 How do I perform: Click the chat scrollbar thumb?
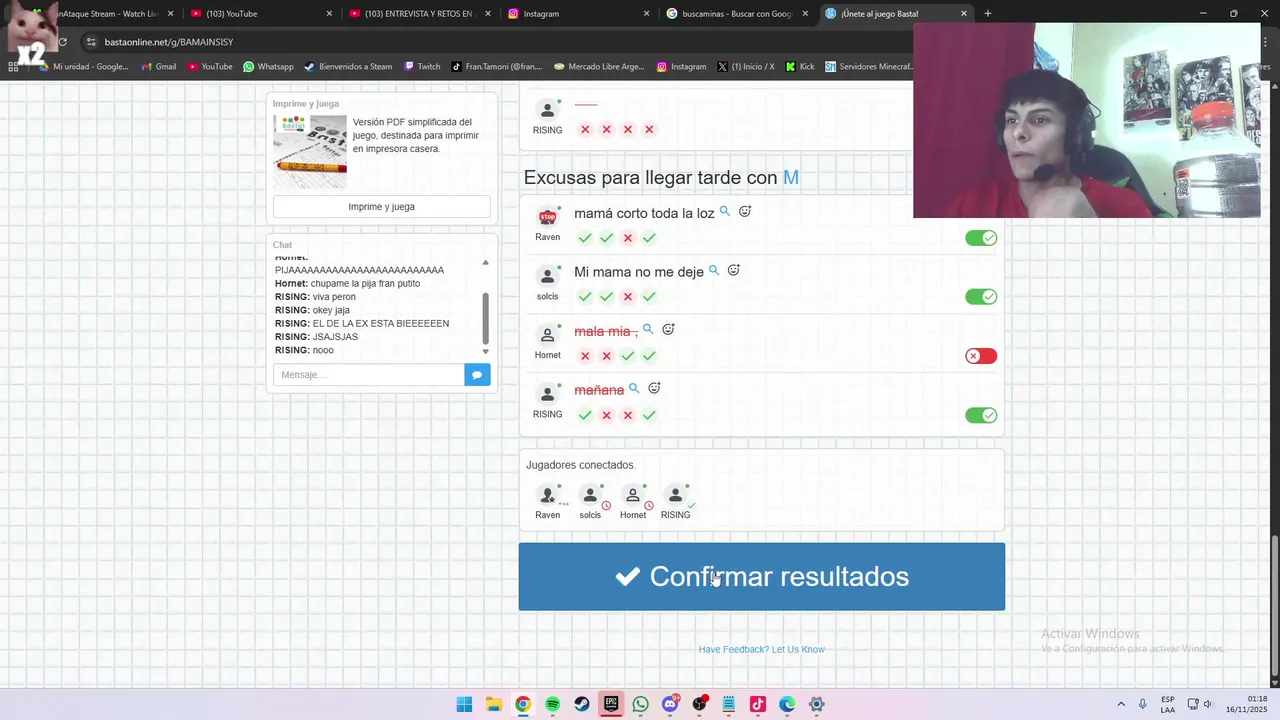click(486, 318)
